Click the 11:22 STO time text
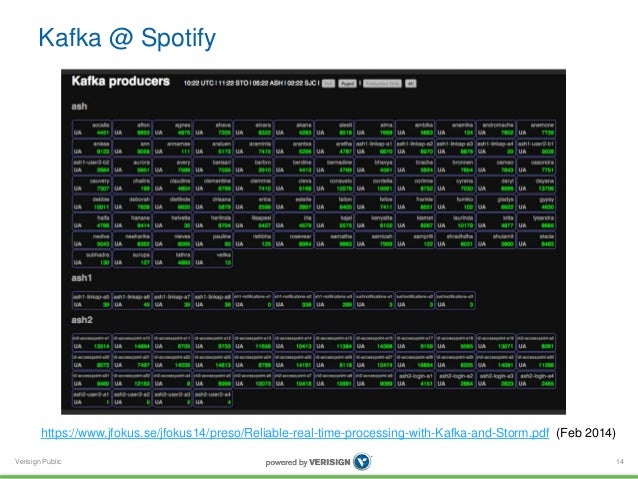Screen dimensions: 638x479 233,83
